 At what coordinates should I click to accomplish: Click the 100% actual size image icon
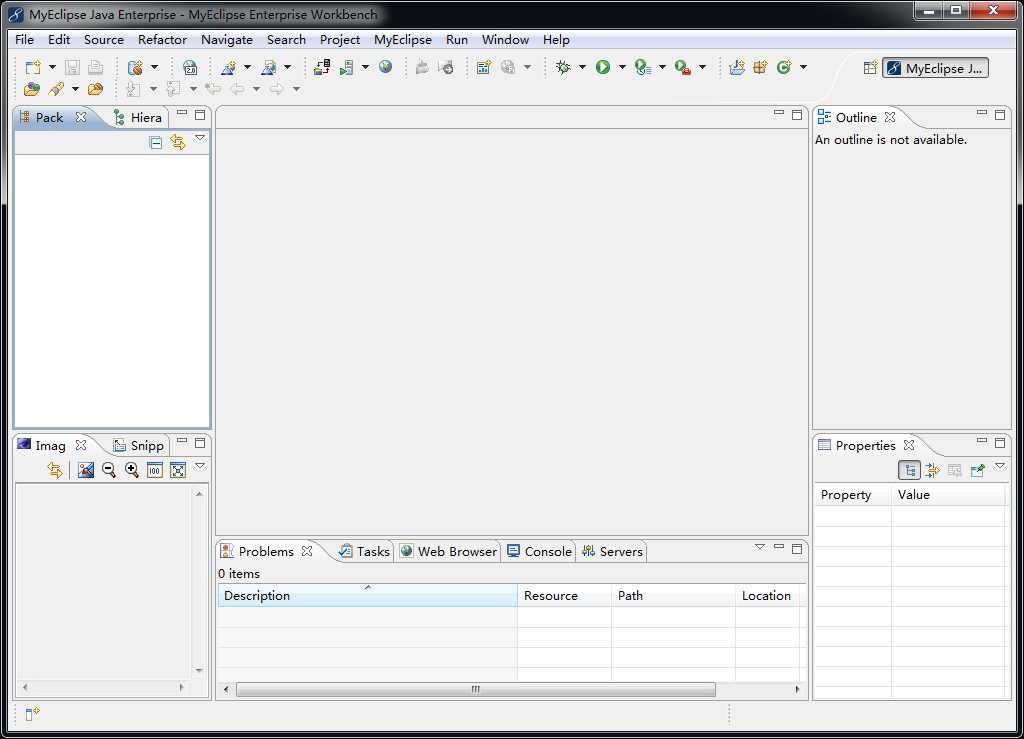point(155,469)
